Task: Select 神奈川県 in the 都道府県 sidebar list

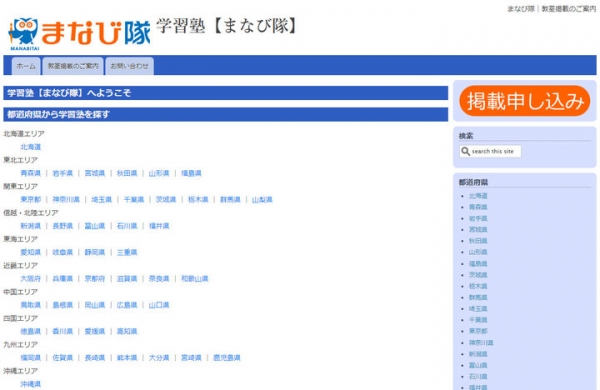Action: tap(481, 343)
